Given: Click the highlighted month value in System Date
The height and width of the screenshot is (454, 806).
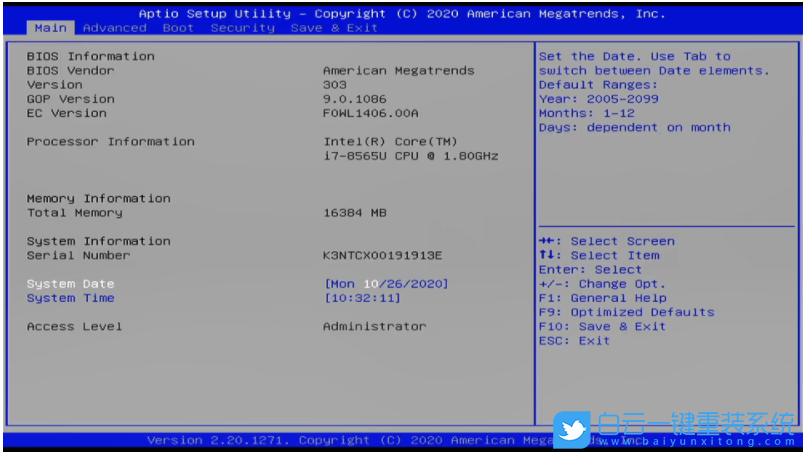Looking at the screenshot, I should [373, 284].
